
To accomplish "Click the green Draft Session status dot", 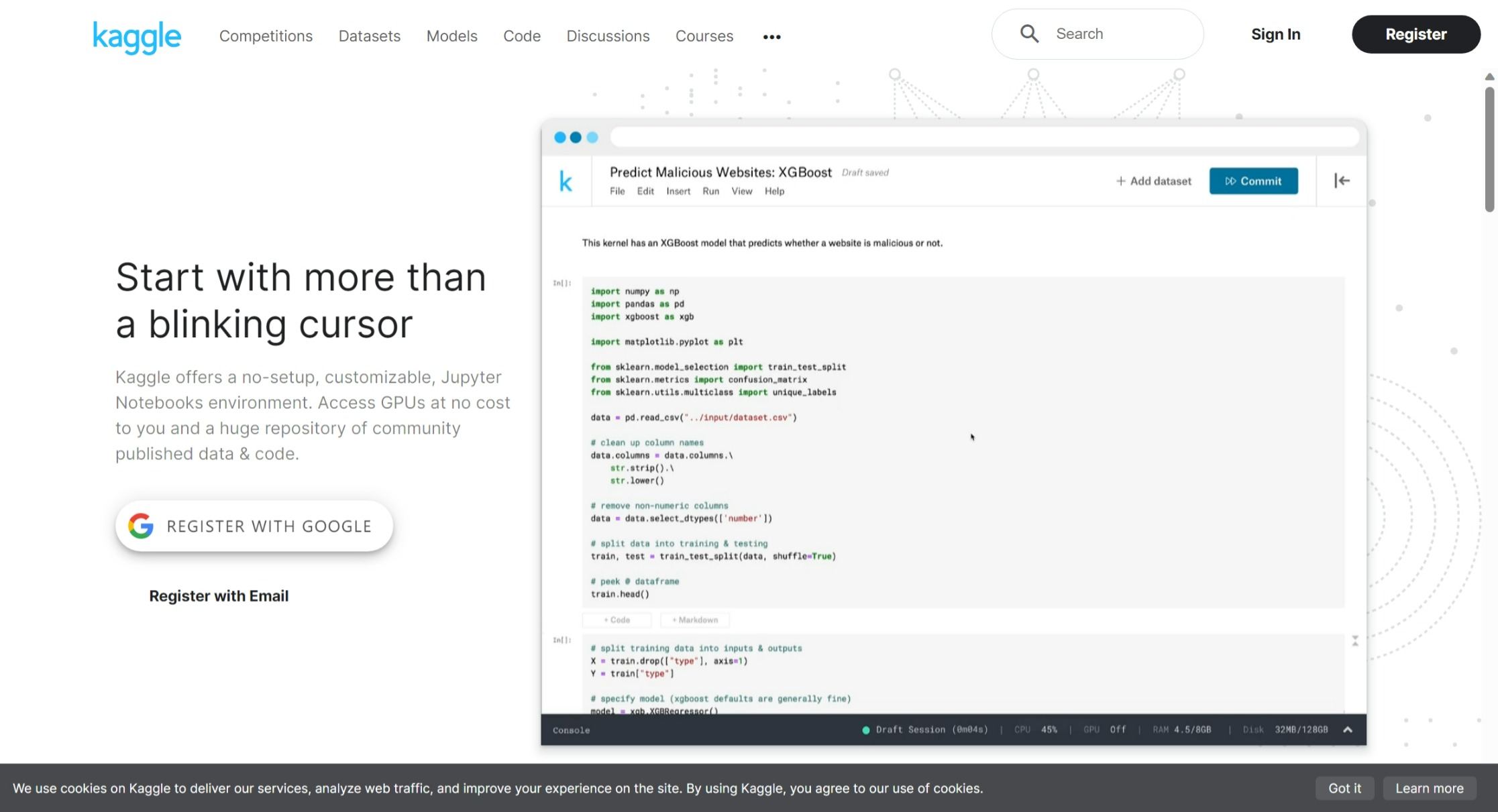I will [x=865, y=730].
